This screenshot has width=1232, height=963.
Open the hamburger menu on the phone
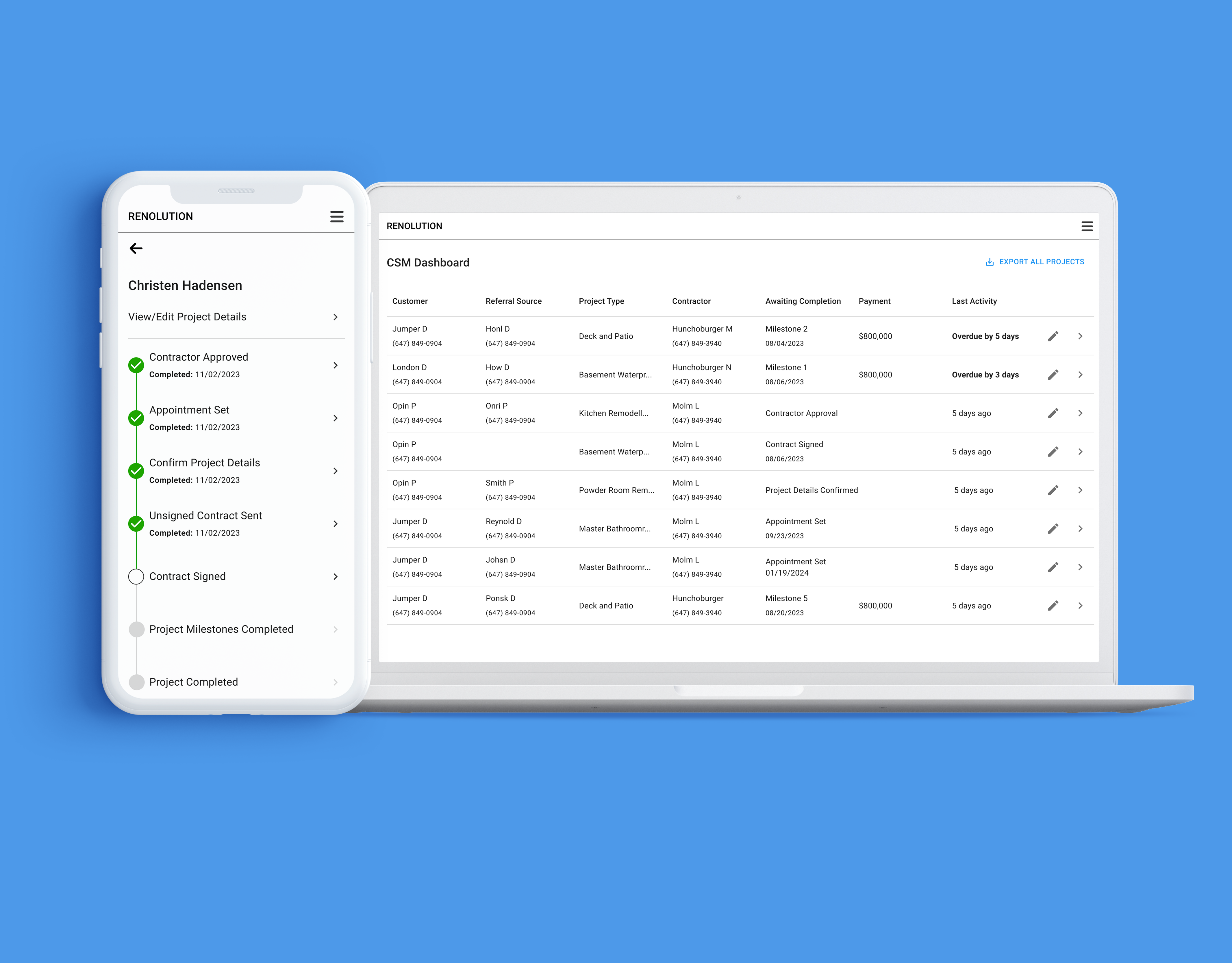pos(337,216)
